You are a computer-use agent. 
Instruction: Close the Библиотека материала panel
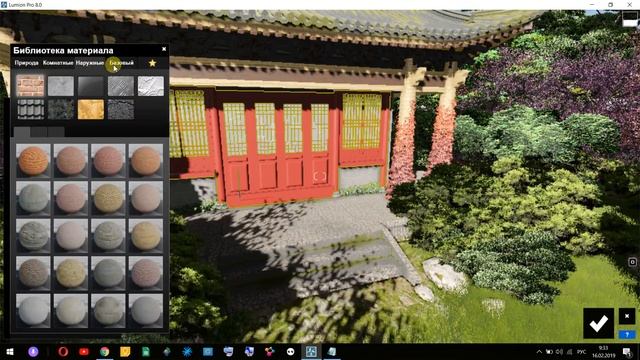coord(164,49)
